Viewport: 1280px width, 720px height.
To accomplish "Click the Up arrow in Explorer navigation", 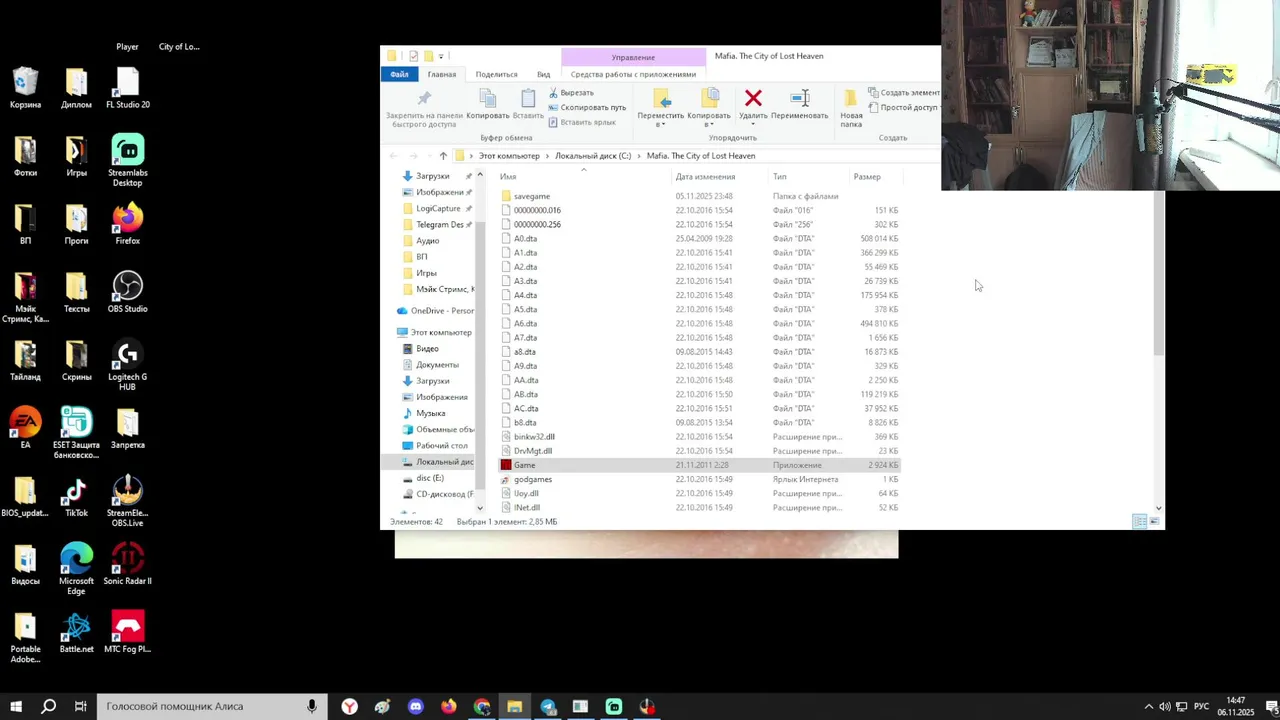I will pos(443,156).
